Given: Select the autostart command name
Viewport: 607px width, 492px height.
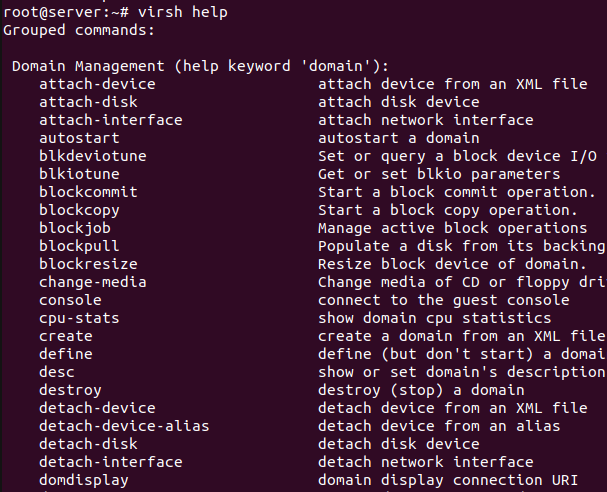Looking at the screenshot, I should [79, 138].
